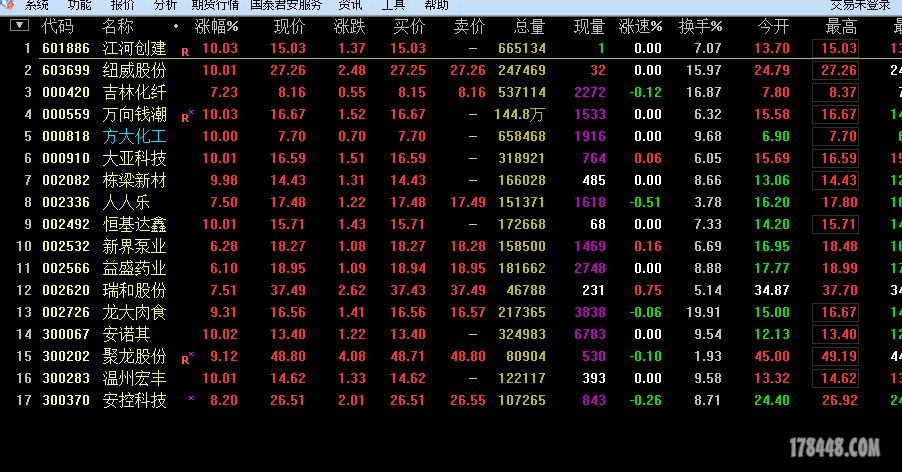902x472 pixels.
Task: Open the 帮助 menu
Action: click(x=437, y=5)
